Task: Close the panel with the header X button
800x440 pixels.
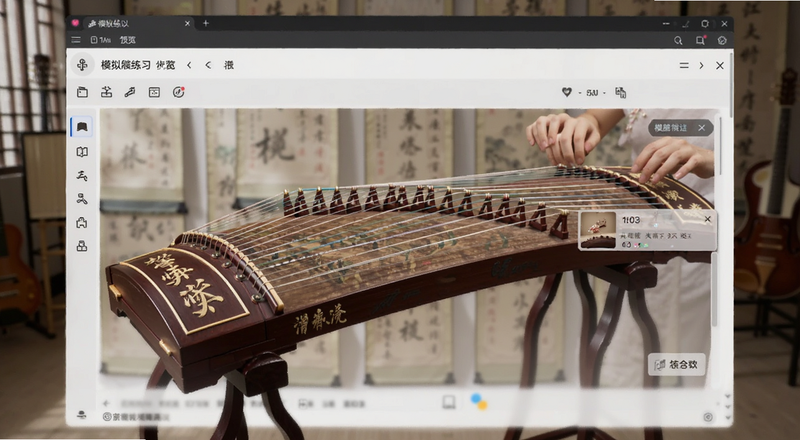Action: pyautogui.click(x=720, y=65)
